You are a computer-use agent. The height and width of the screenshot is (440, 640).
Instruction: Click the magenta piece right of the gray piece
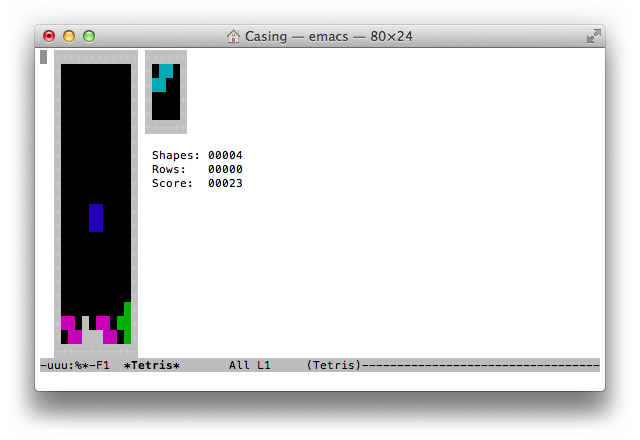[x=106, y=329]
